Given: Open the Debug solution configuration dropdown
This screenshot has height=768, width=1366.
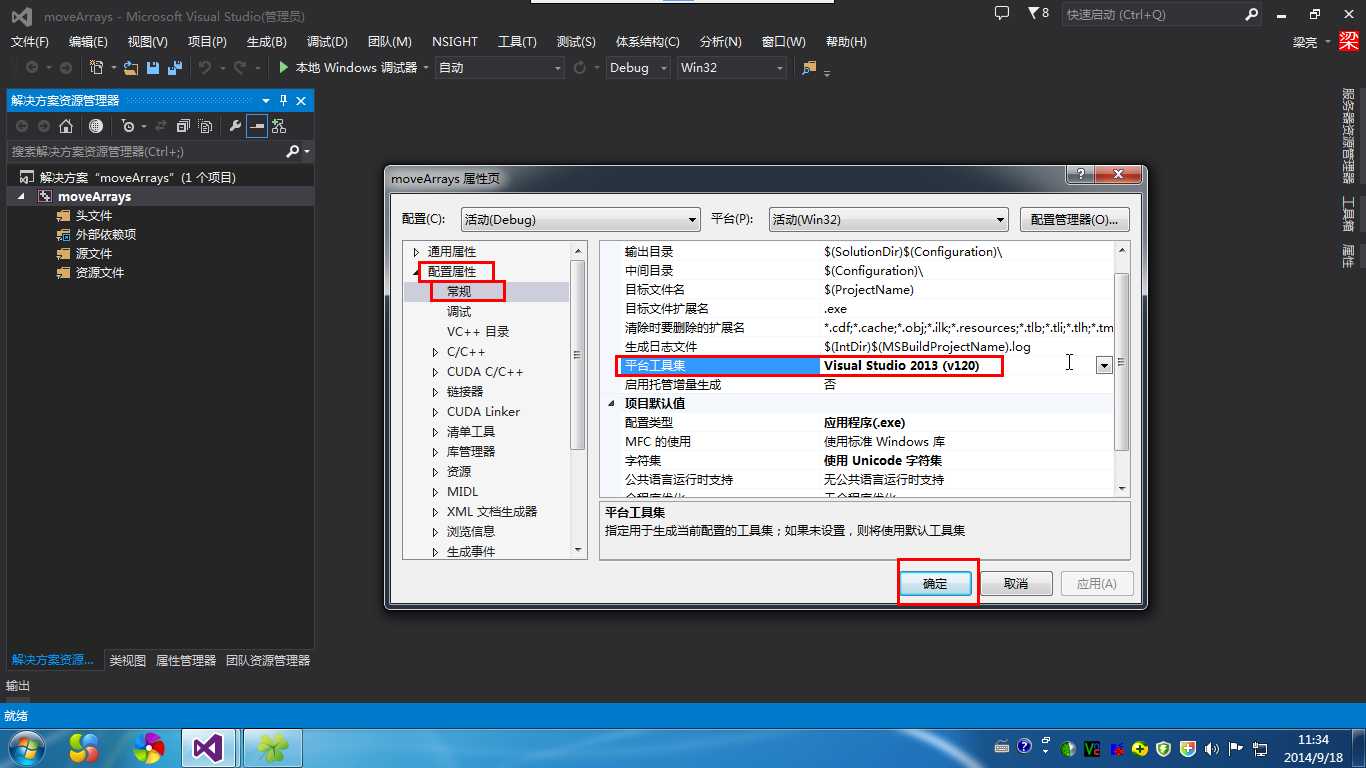Looking at the screenshot, I should pyautogui.click(x=639, y=67).
